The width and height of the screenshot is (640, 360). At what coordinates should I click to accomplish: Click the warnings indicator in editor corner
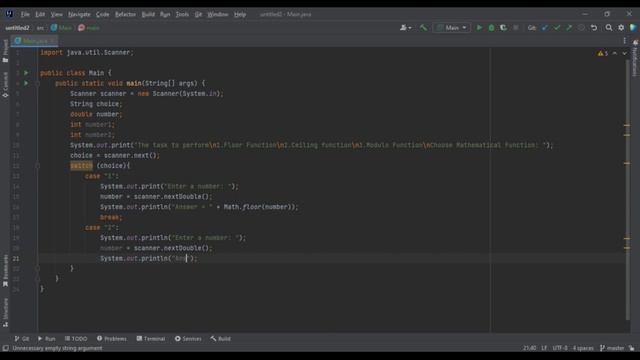603,53
